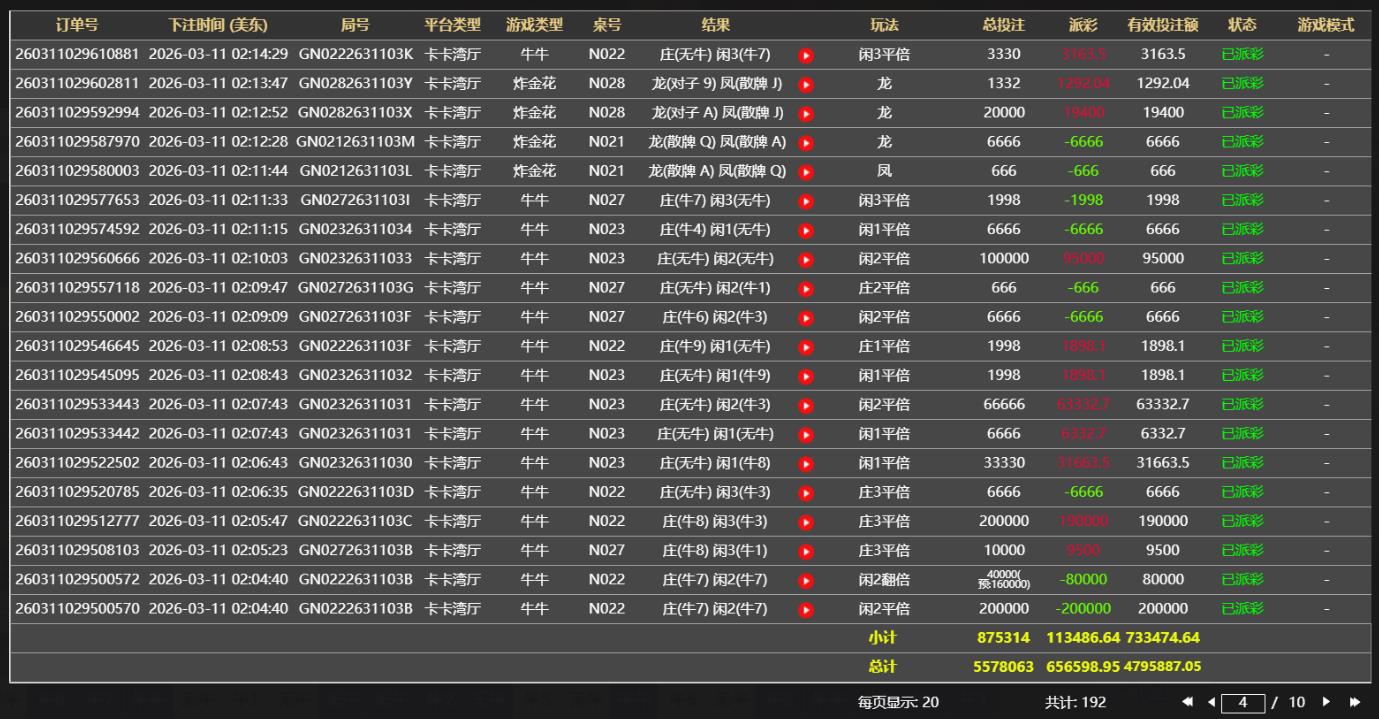Screen dimensions: 1379x719
Task: Click round number GN0272631103I
Action: tap(355, 200)
